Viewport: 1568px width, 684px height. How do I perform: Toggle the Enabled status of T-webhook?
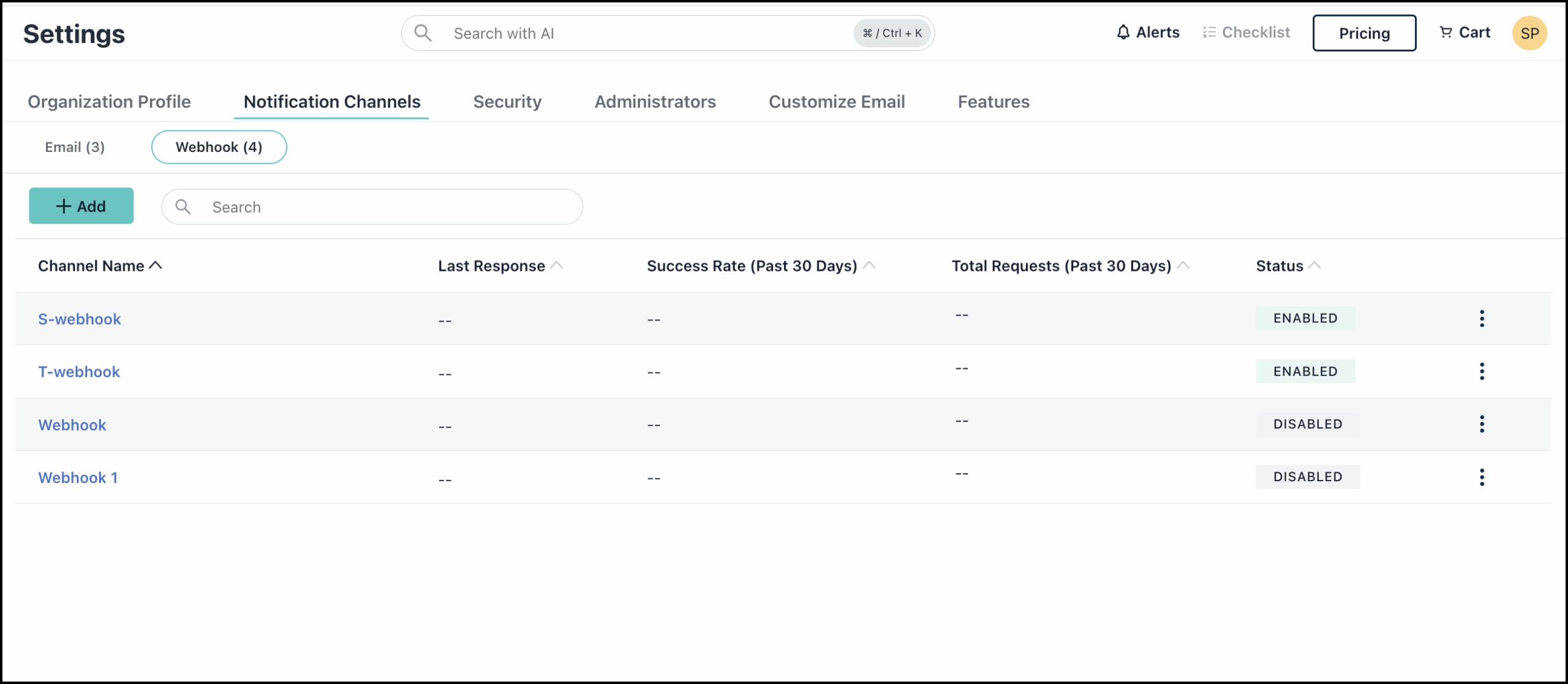click(x=1305, y=371)
